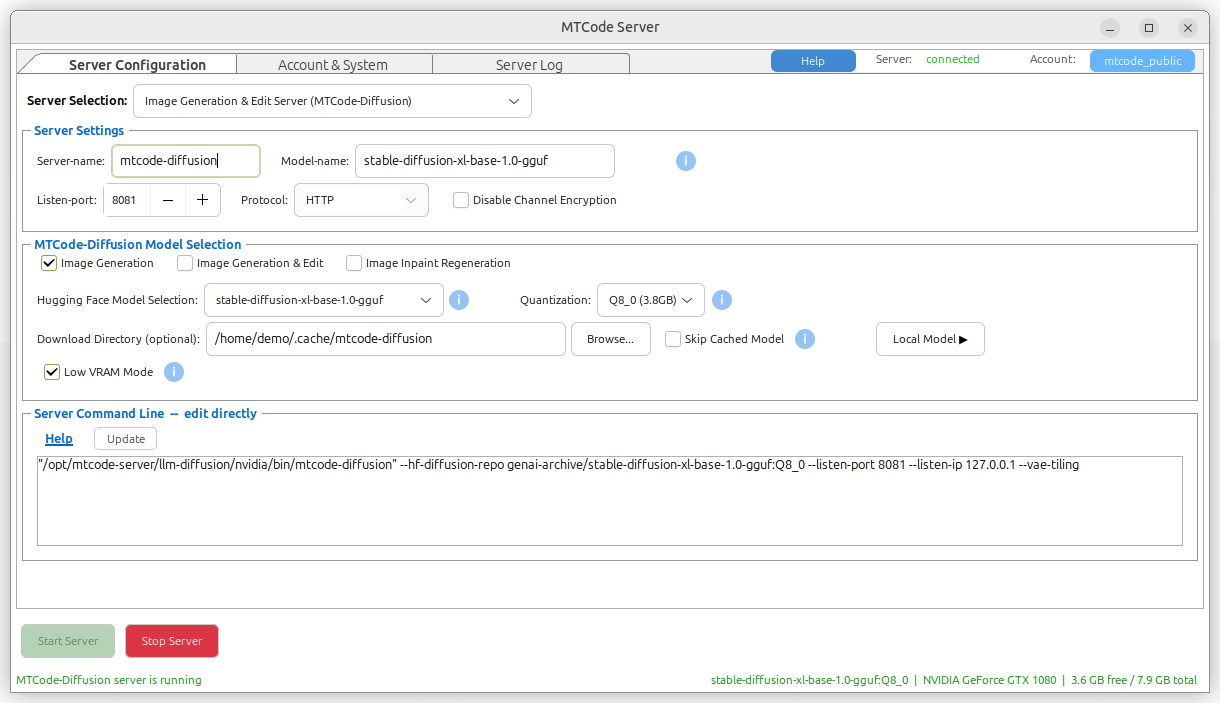This screenshot has width=1220, height=703.
Task: Click info icon beside Low VRAM Mode
Action: 174,372
